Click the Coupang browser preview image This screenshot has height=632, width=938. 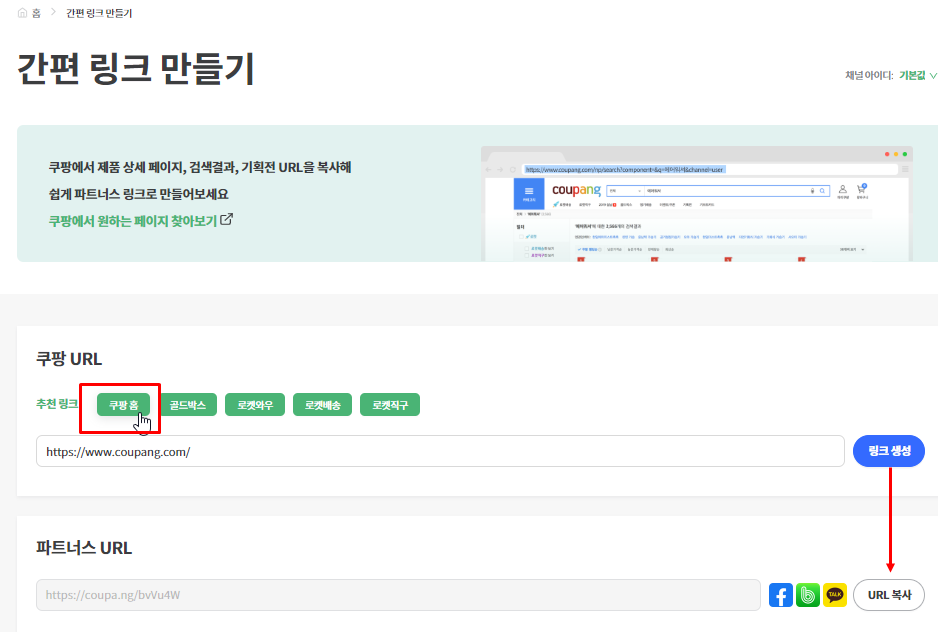click(697, 203)
